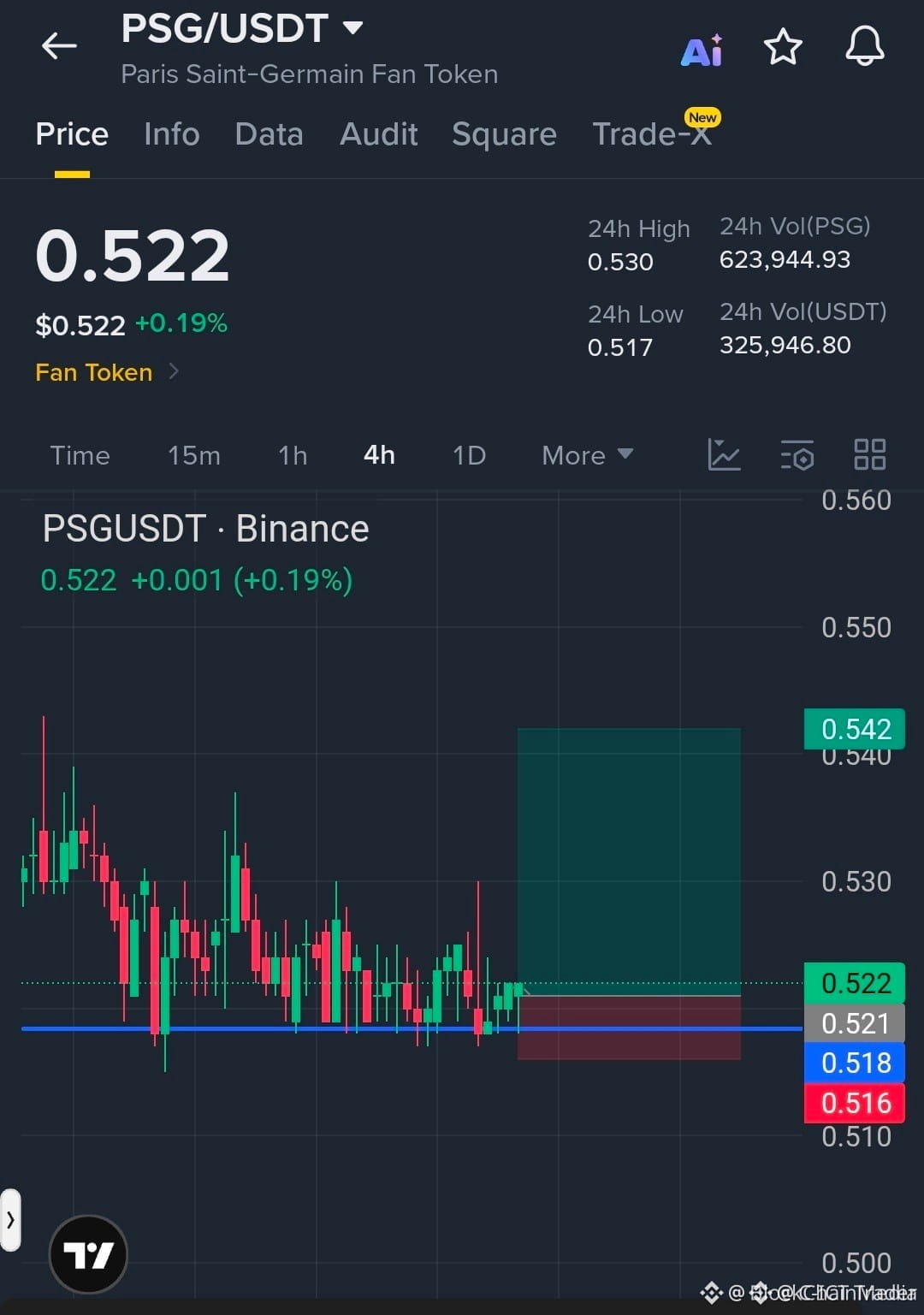The image size is (924, 1315).
Task: Select the blue 0.518 line price label
Action: [x=855, y=1063]
